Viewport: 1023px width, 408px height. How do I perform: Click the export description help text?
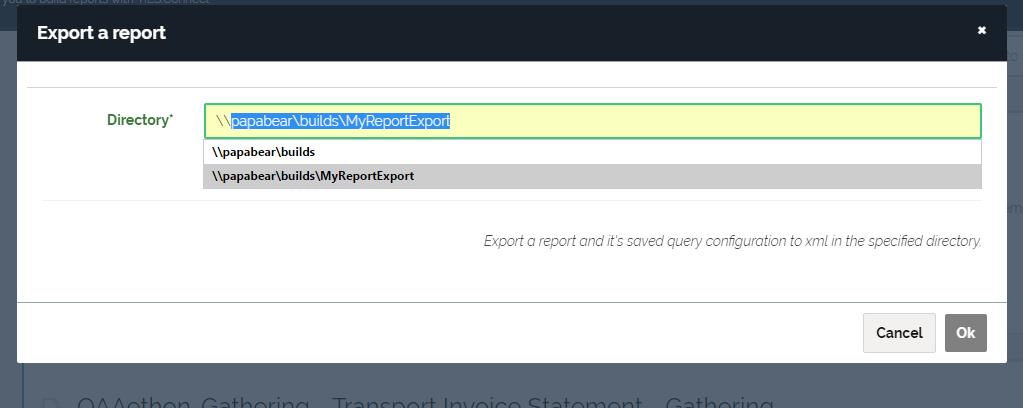732,241
